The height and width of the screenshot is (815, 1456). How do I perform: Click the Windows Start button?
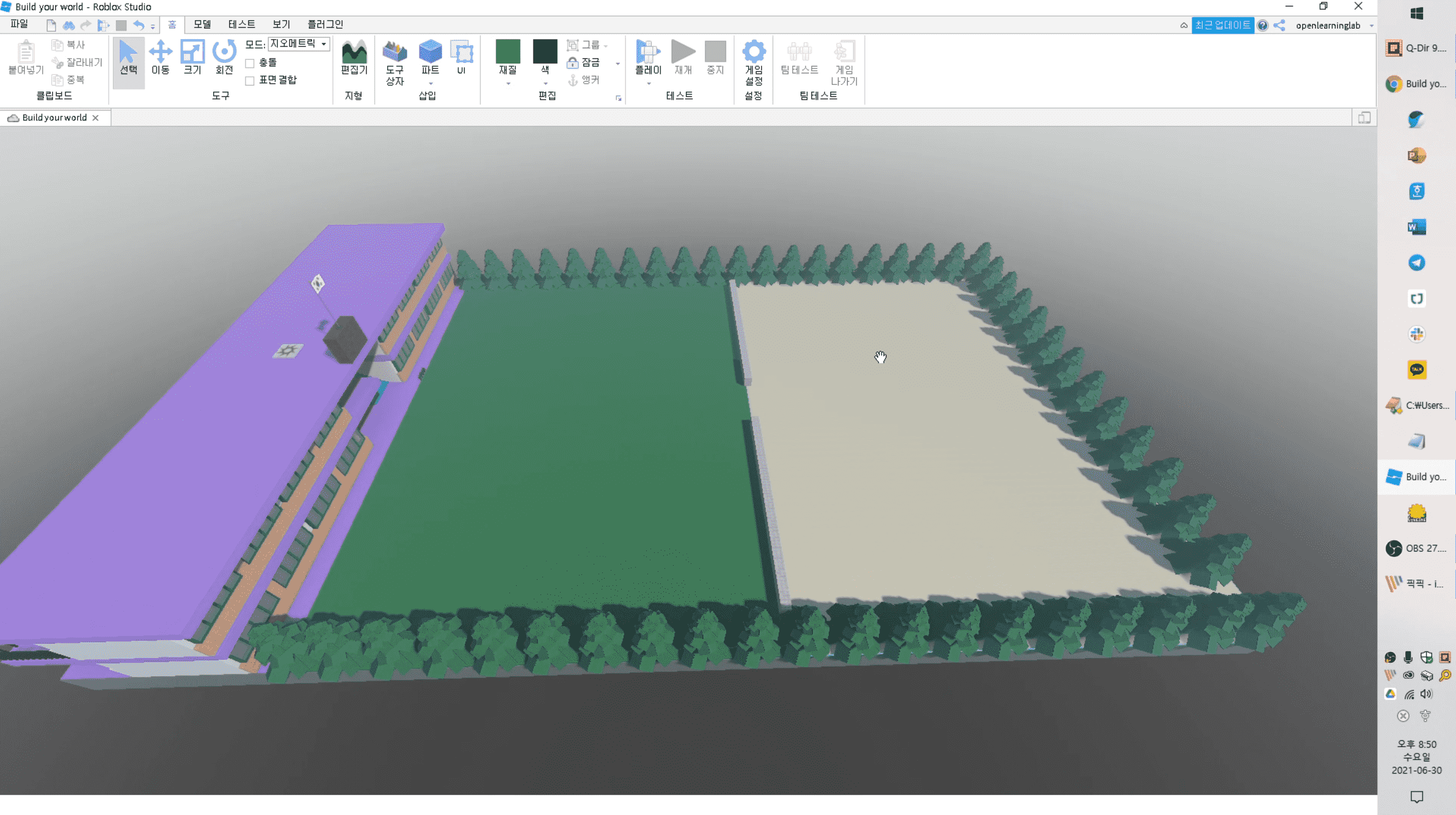tap(1416, 13)
